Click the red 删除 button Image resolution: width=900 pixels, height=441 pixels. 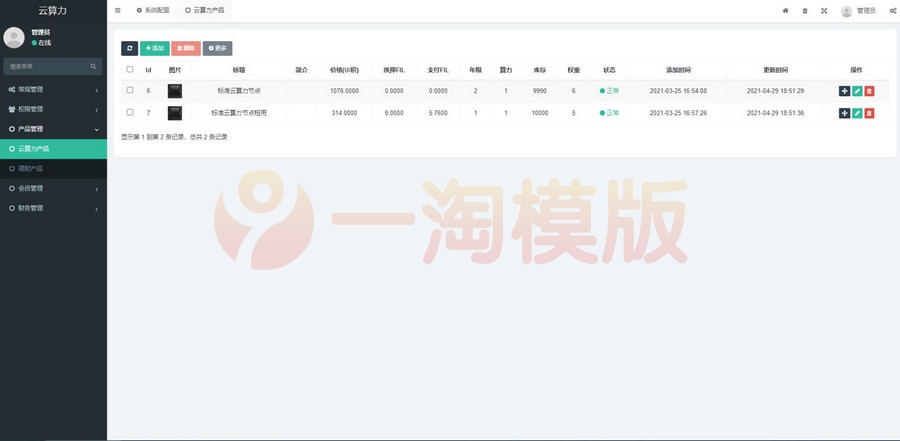click(186, 48)
